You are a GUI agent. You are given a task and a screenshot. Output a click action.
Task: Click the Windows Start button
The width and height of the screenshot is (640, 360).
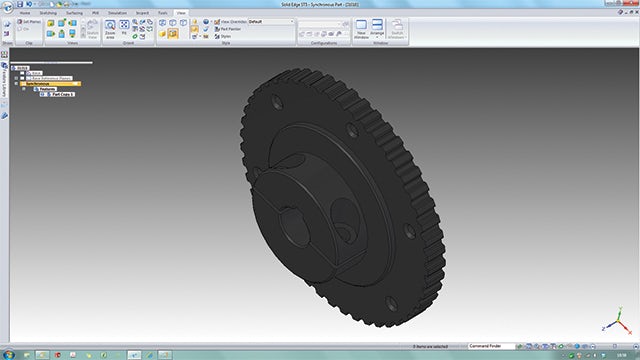click(x=8, y=355)
